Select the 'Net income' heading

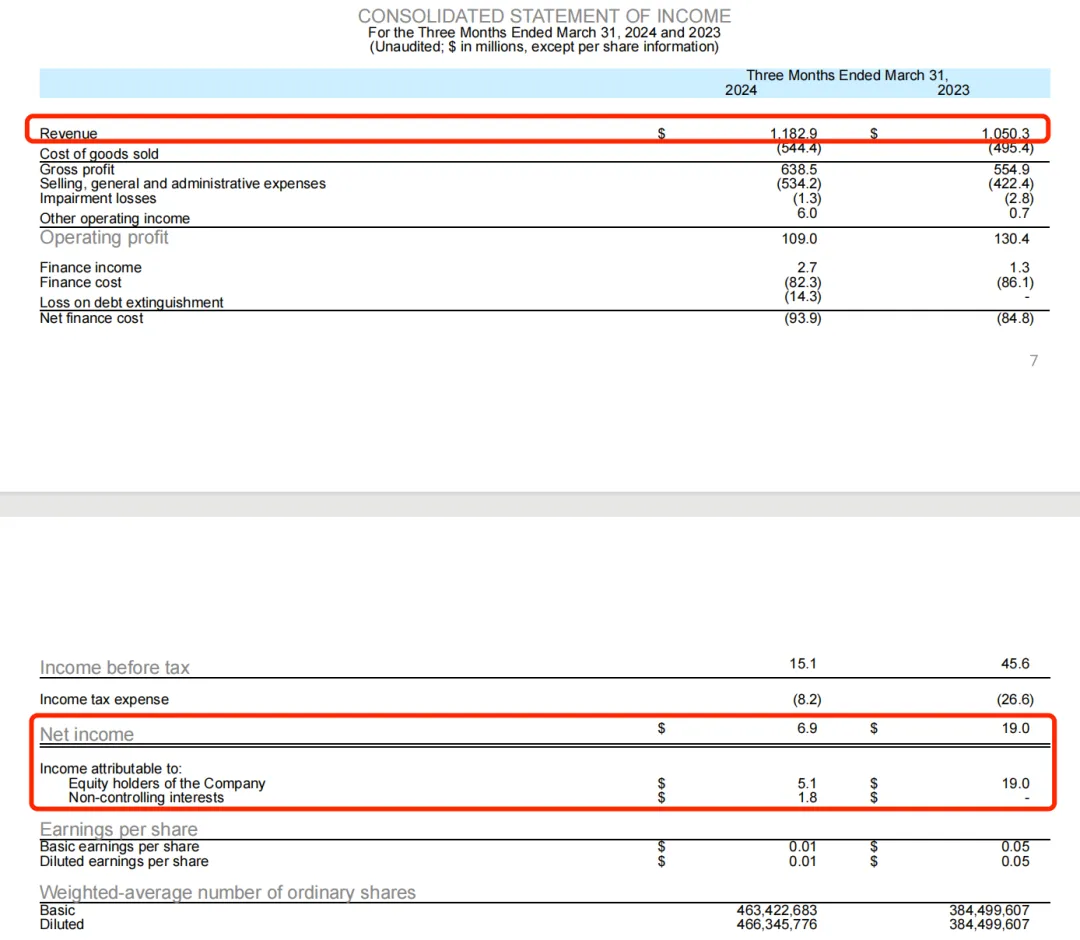(x=87, y=735)
